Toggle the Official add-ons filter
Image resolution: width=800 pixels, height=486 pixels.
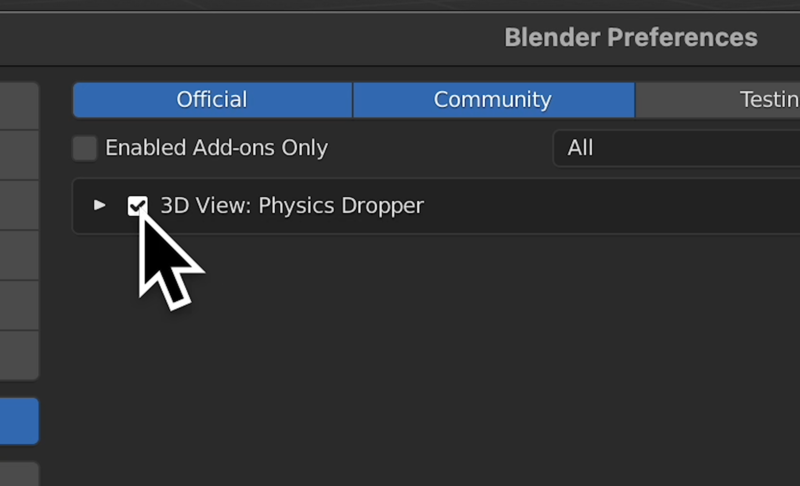pyautogui.click(x=212, y=99)
